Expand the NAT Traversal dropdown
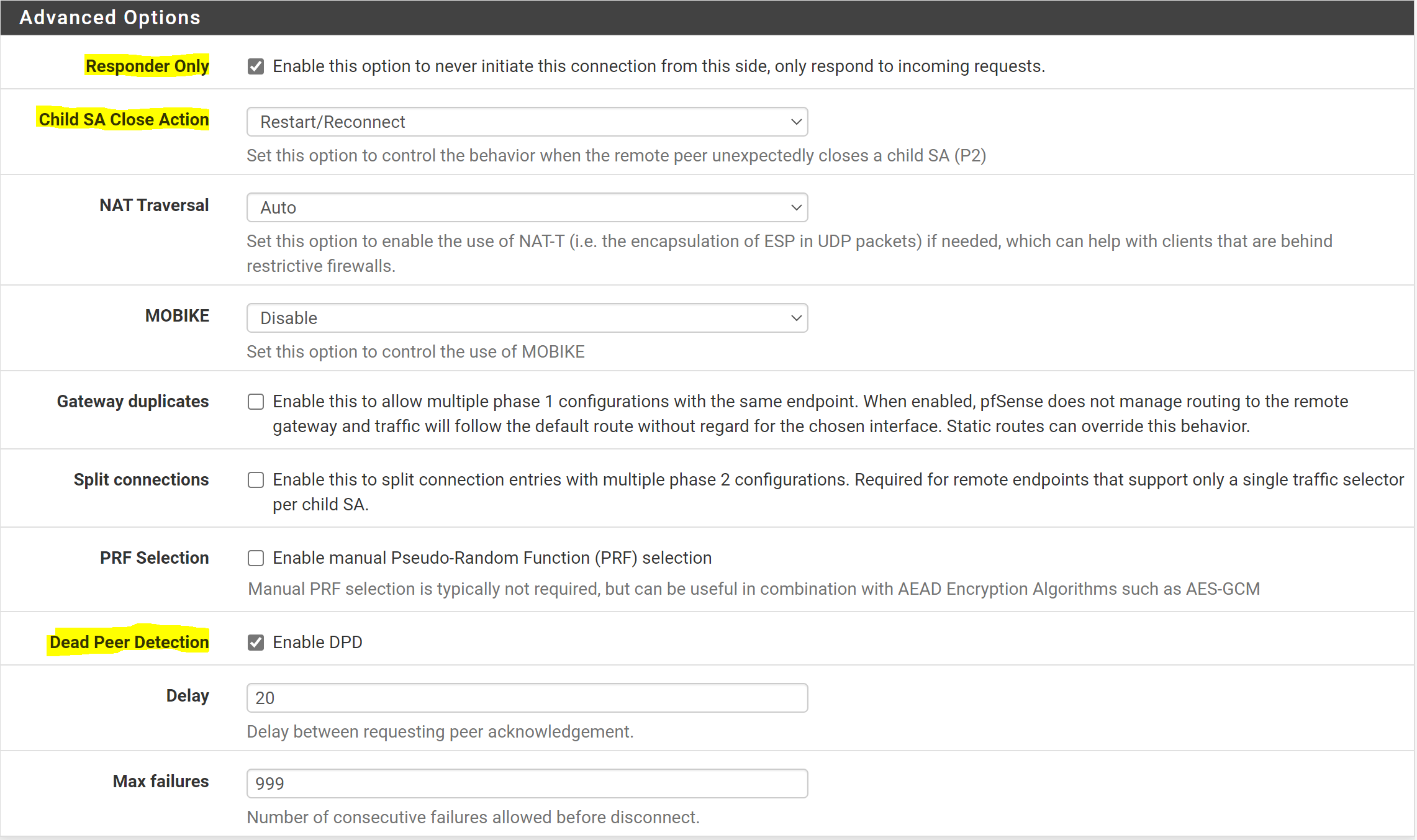 (527, 207)
